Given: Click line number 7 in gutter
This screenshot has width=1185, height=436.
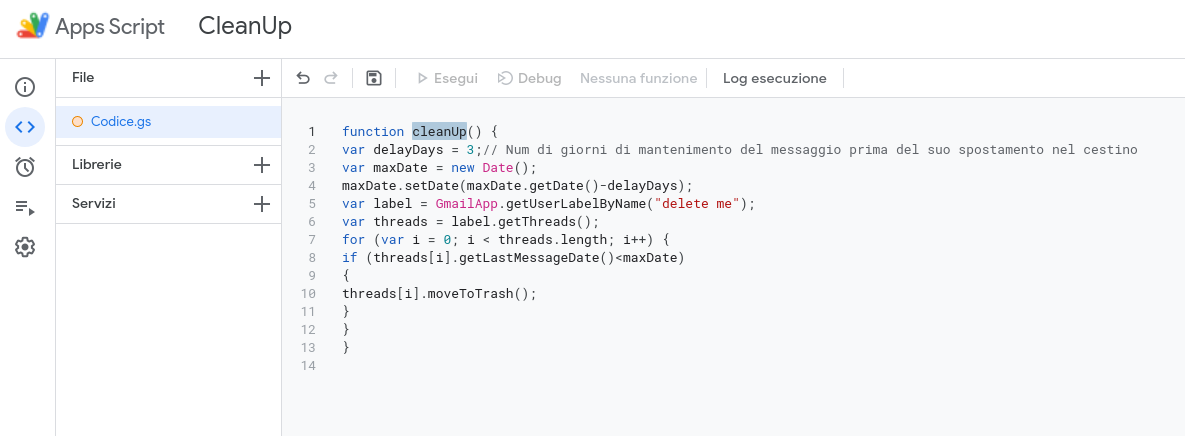Looking at the screenshot, I should [x=311, y=240].
